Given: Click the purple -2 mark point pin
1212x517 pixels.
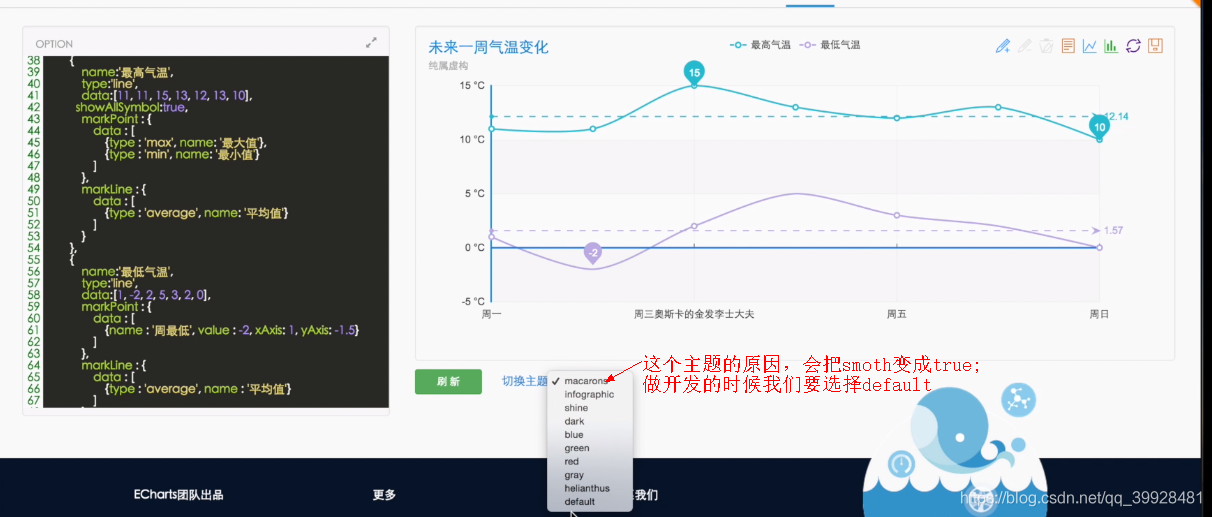Looking at the screenshot, I should click(x=593, y=252).
